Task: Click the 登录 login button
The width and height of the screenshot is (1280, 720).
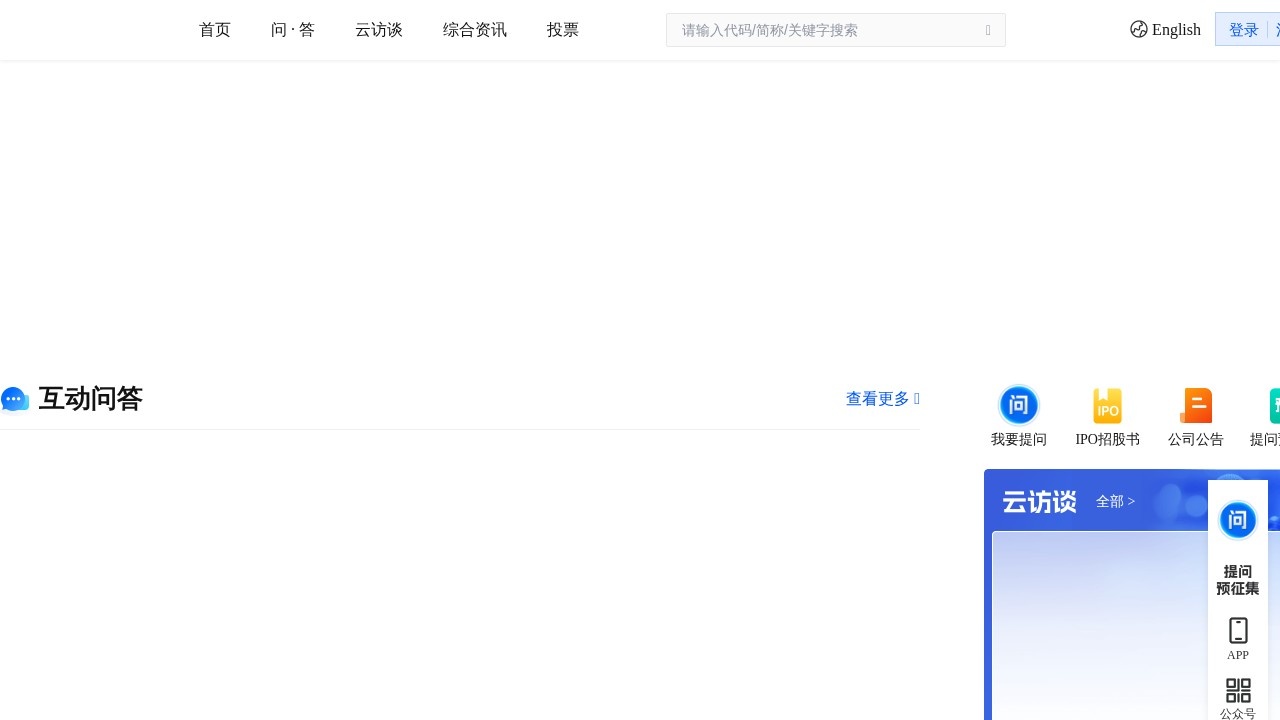Action: click(x=1243, y=29)
